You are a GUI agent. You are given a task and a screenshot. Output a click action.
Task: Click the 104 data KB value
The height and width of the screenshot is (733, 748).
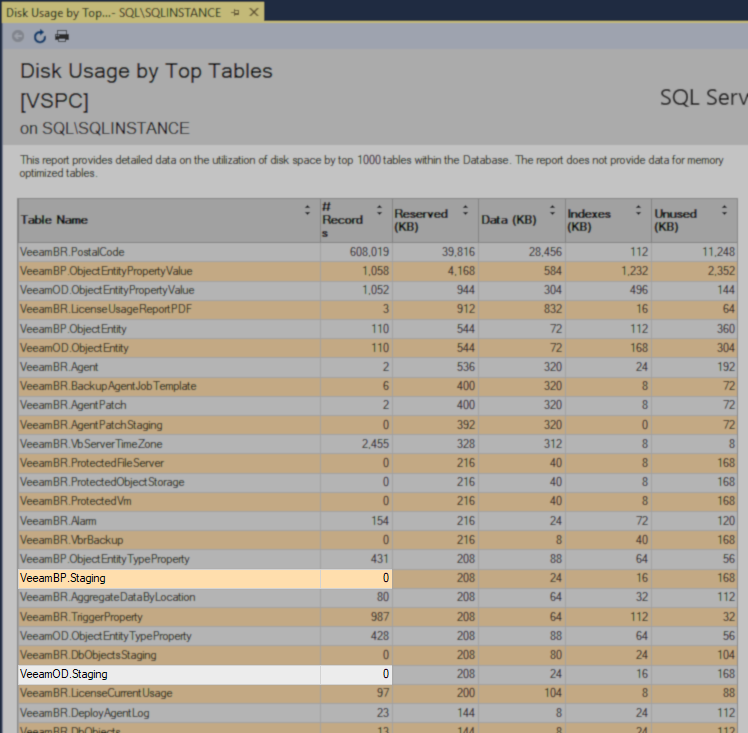pyautogui.click(x=553, y=693)
